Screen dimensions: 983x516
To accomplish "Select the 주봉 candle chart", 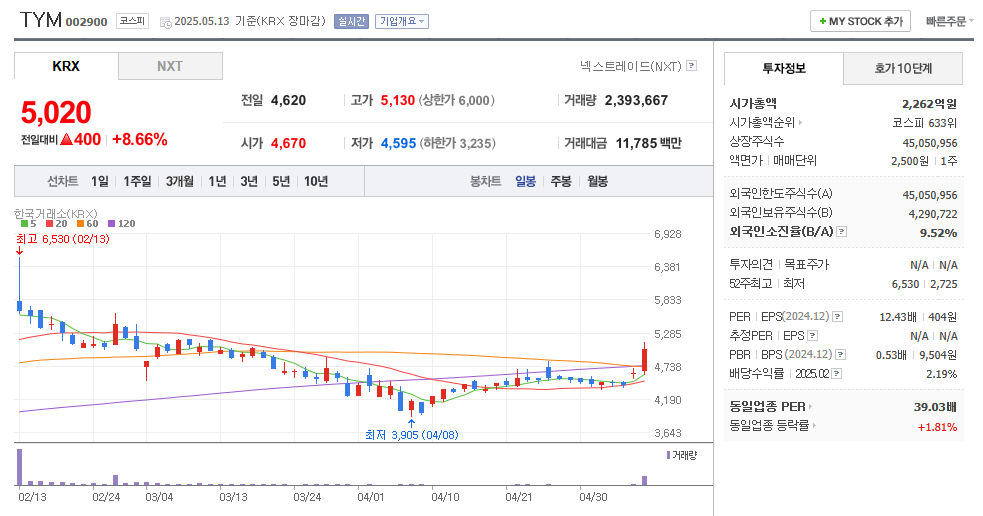I will coord(561,182).
